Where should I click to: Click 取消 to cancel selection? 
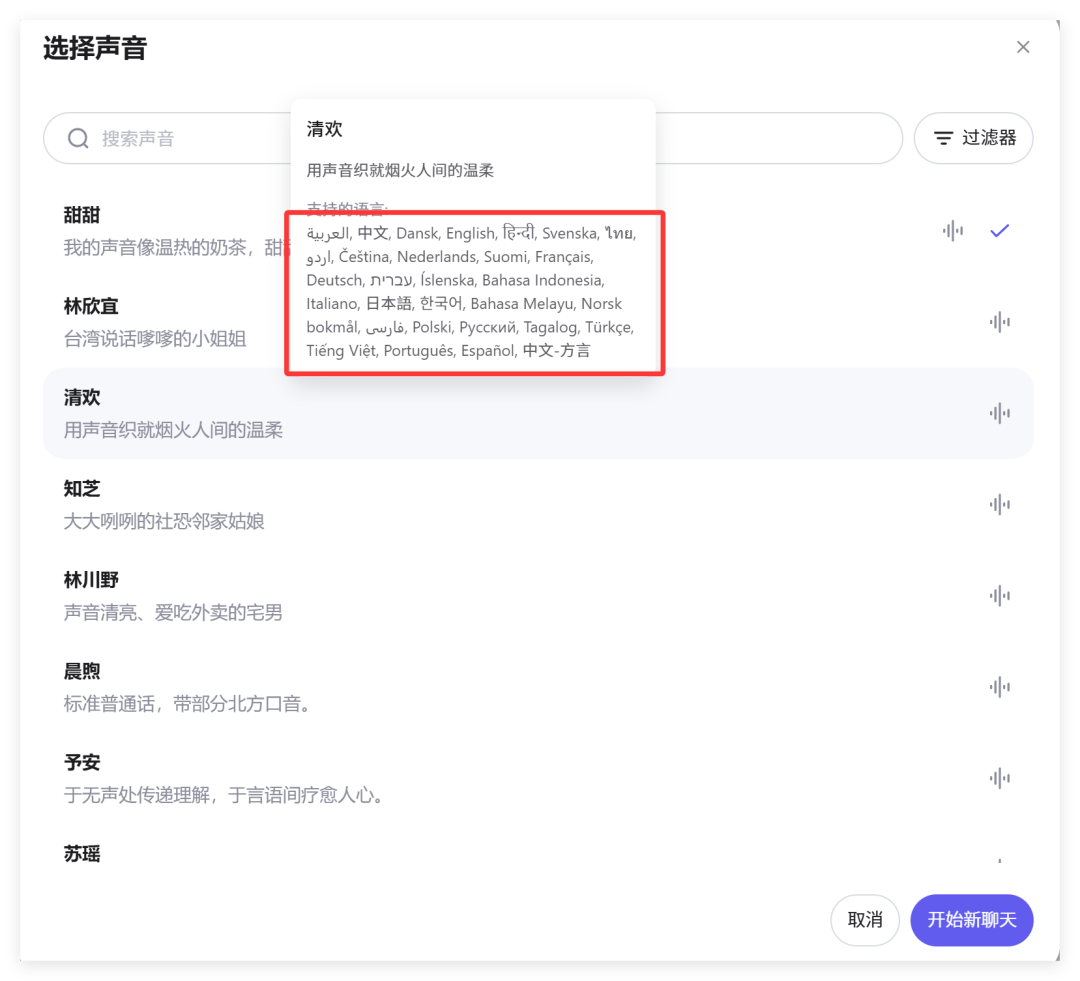[x=865, y=920]
